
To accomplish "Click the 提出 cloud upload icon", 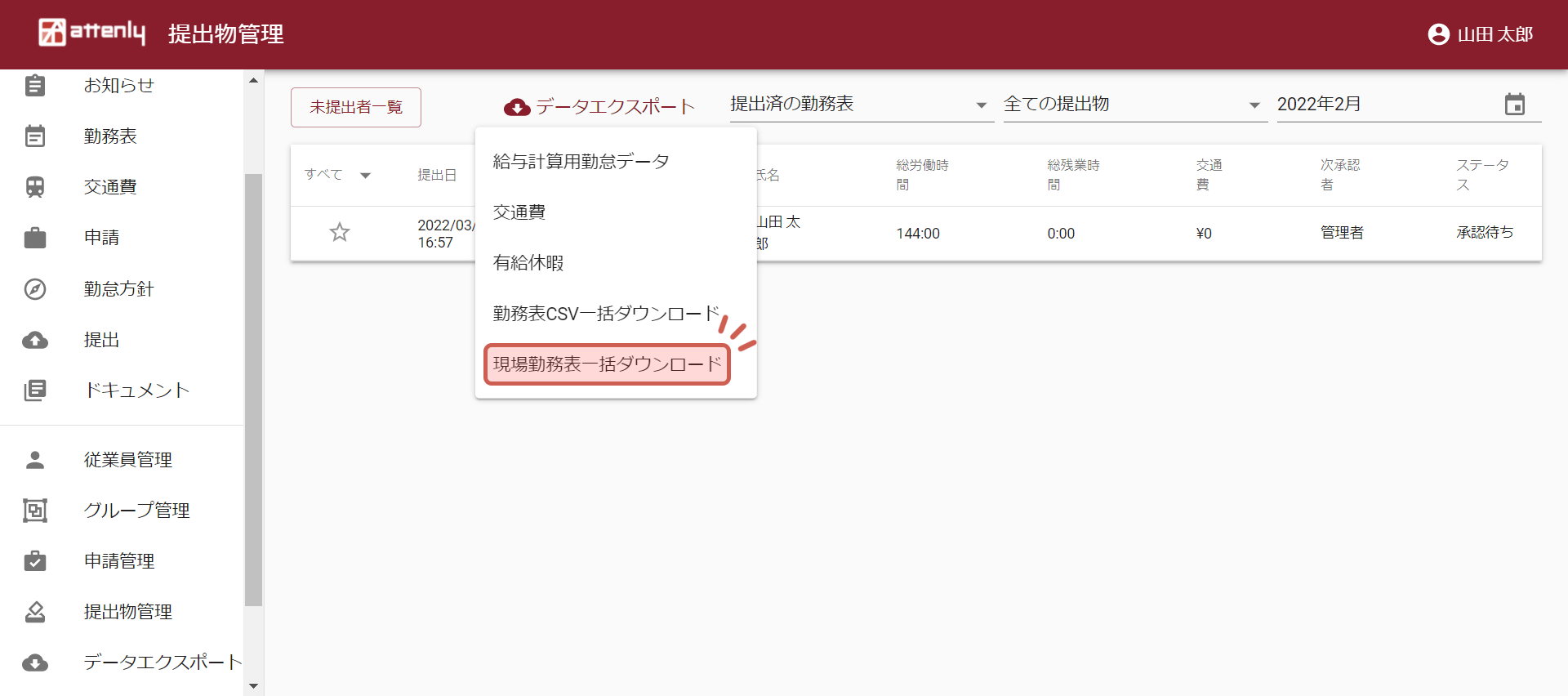I will 35,340.
